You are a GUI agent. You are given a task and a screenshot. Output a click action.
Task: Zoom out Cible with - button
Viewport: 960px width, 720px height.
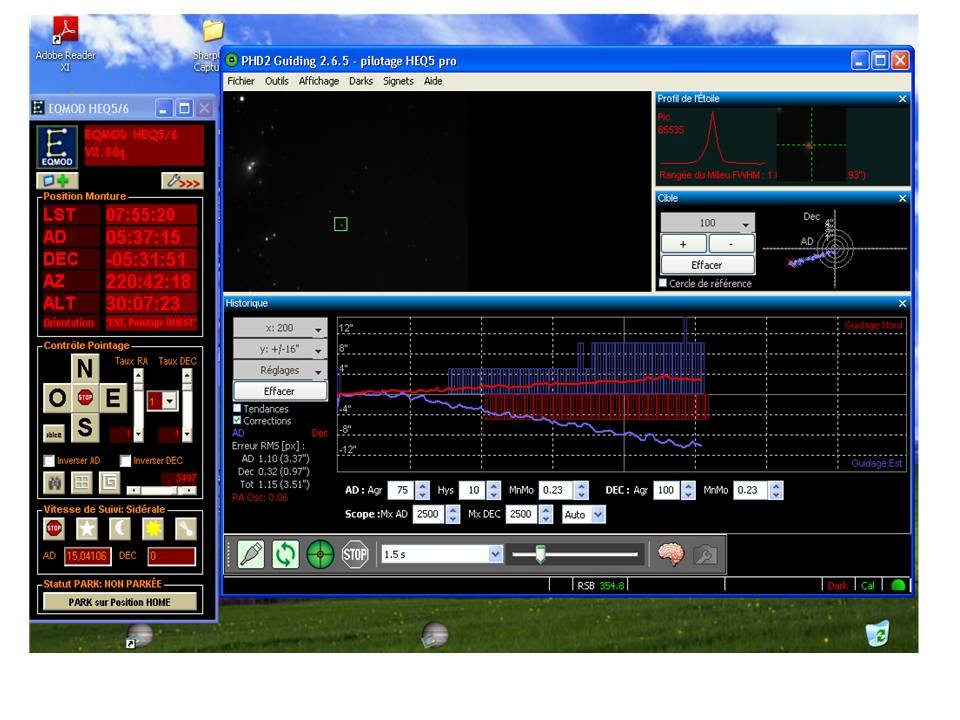pos(732,244)
